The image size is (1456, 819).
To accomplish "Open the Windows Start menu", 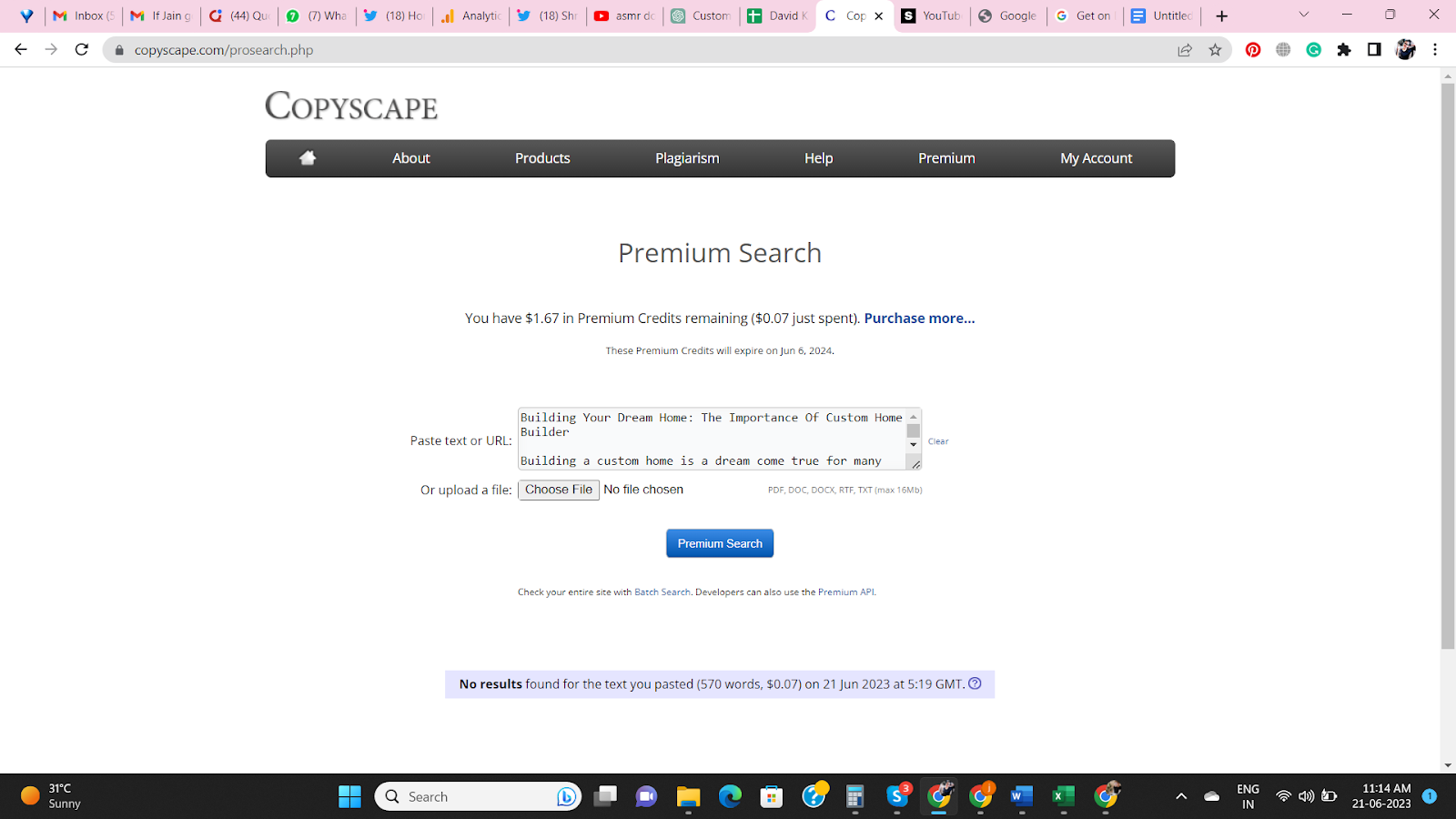I will pyautogui.click(x=349, y=796).
